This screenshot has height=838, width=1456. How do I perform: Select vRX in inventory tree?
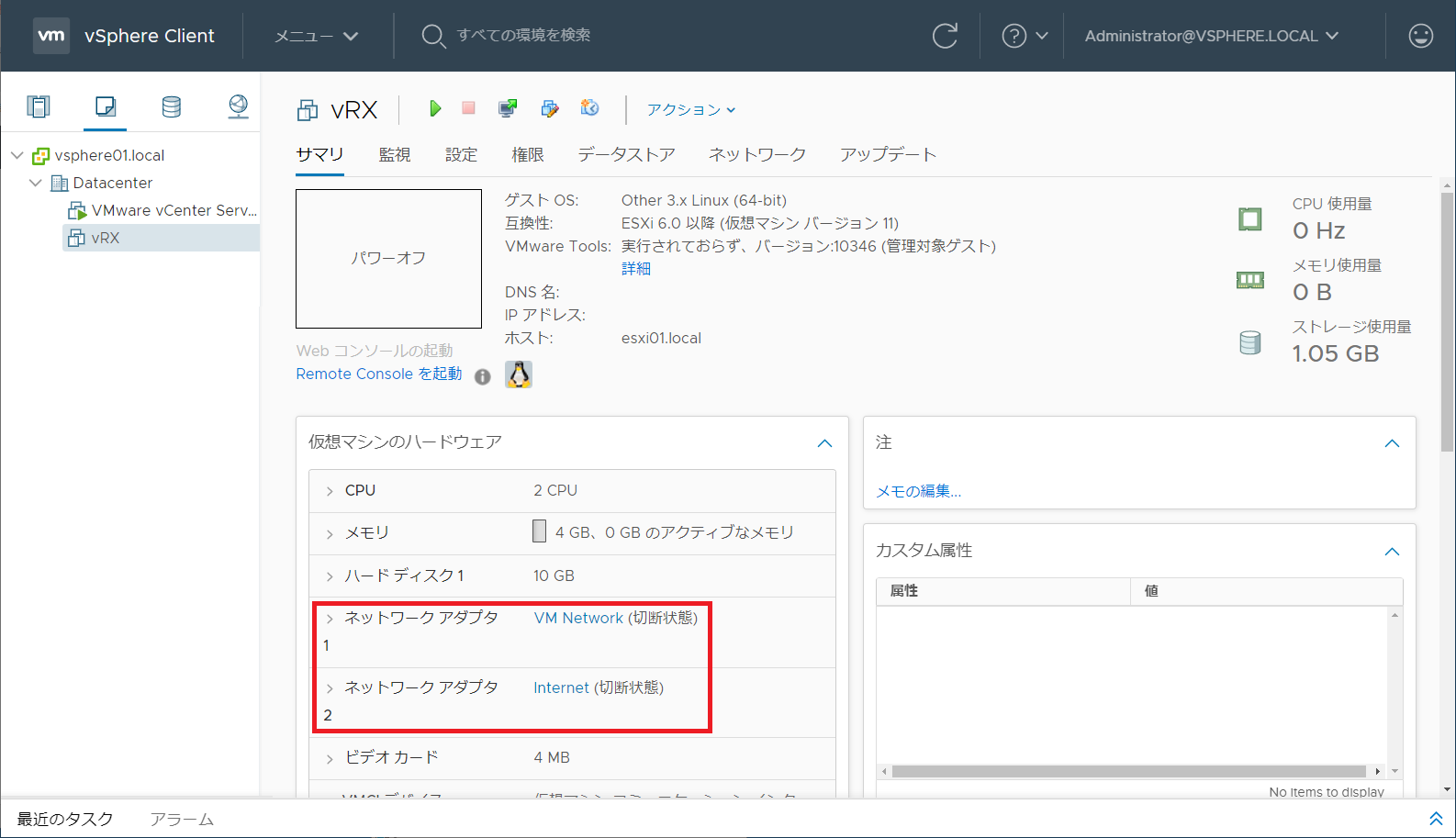tap(106, 238)
